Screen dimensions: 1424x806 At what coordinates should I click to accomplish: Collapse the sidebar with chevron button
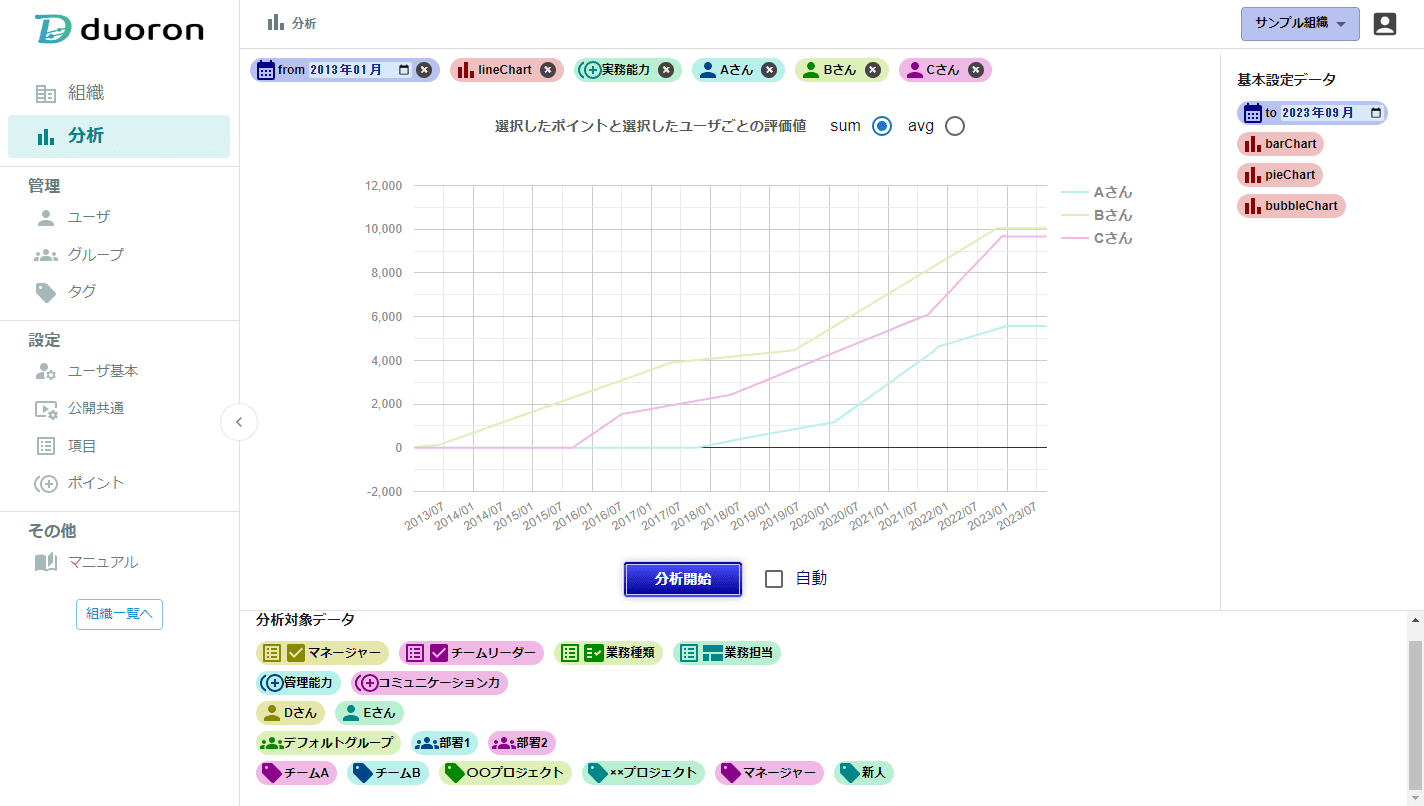coord(239,422)
